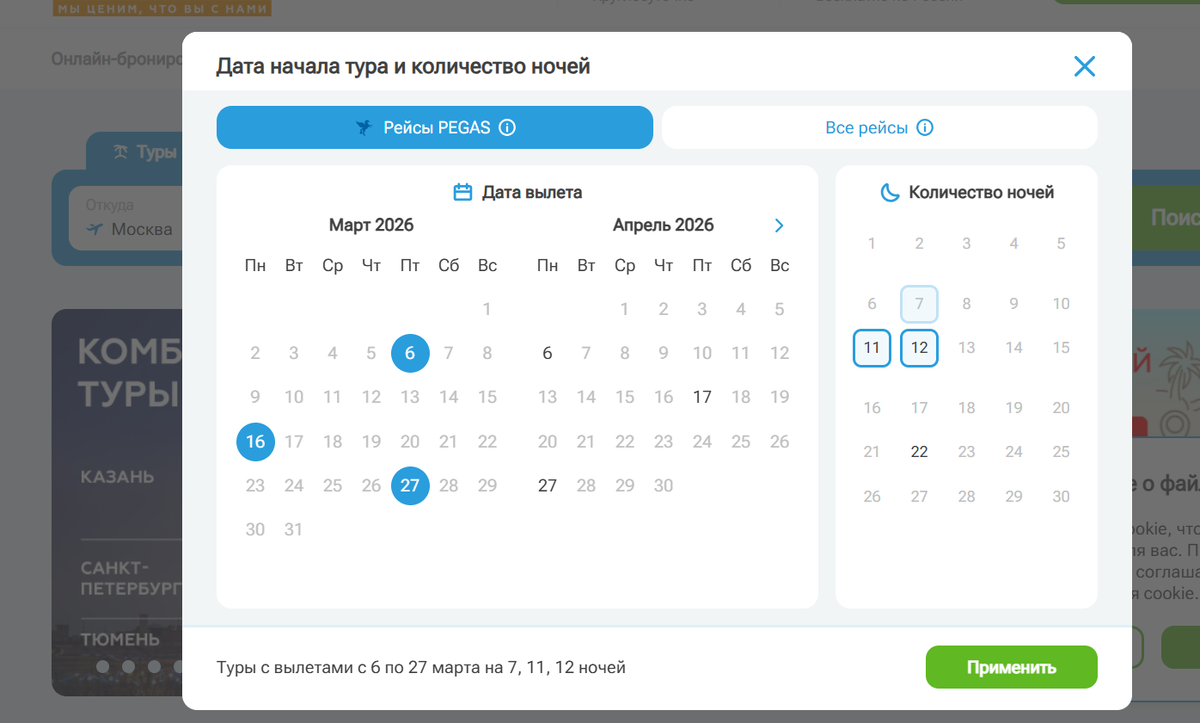
Task: Select April 6 departure date
Action: point(547,353)
